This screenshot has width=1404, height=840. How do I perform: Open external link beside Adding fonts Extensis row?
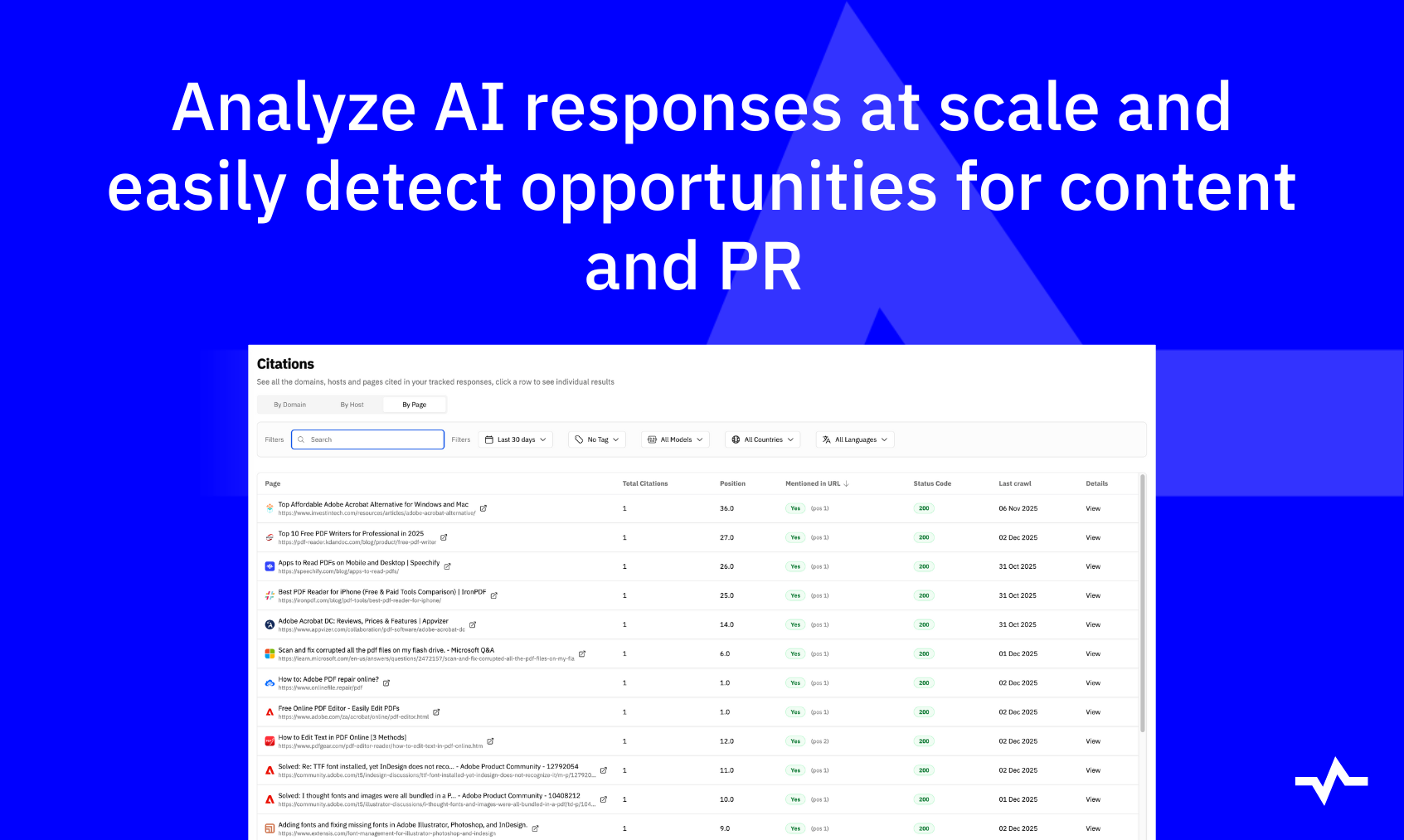[x=535, y=828]
